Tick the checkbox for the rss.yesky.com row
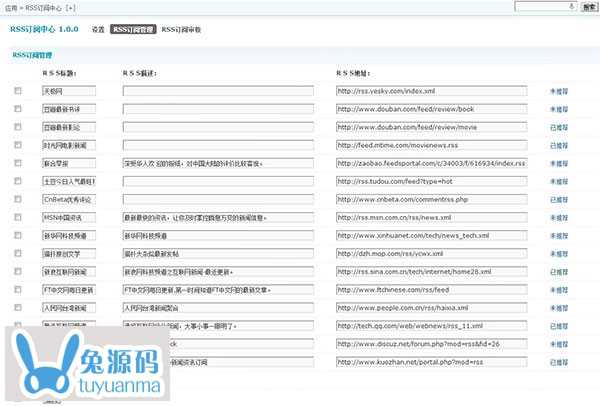Viewport: 600px width, 406px height. point(18,91)
